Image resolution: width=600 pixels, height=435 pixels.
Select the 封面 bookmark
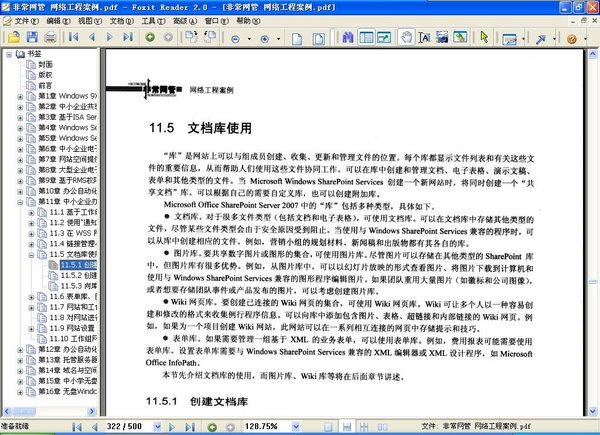[x=45, y=65]
